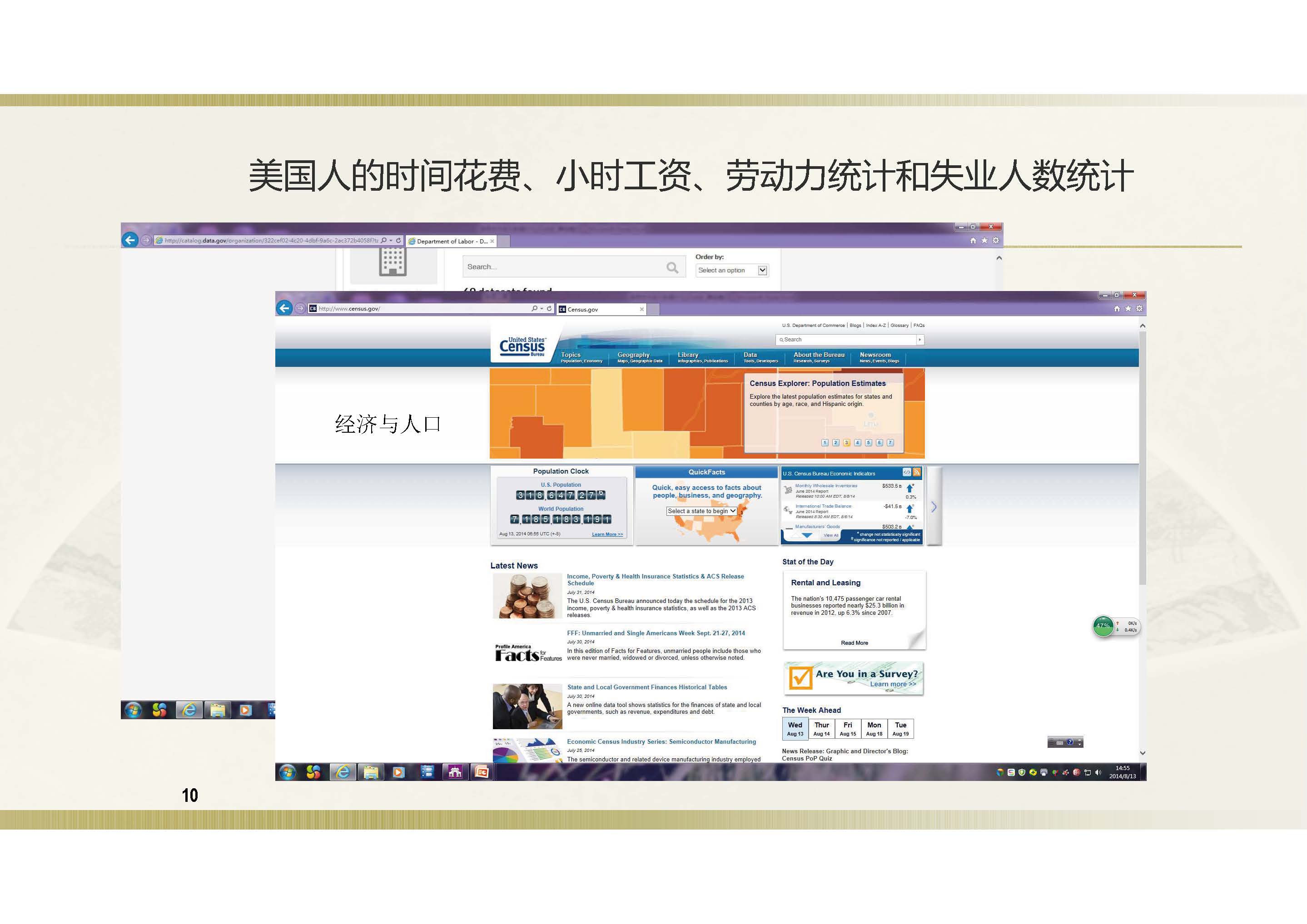The width and height of the screenshot is (1307, 924).
Task: Expand the right carousel arrow on the homepage banner
Action: tap(934, 507)
